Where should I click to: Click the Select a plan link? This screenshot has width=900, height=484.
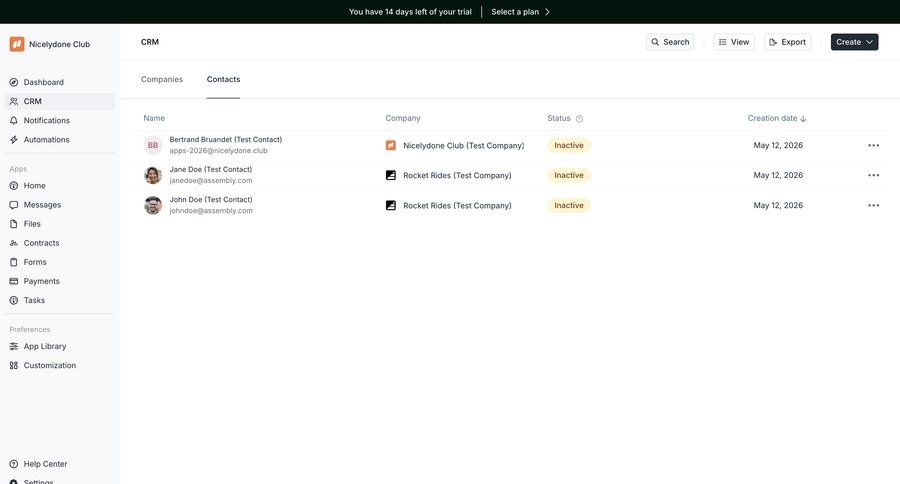pos(515,11)
